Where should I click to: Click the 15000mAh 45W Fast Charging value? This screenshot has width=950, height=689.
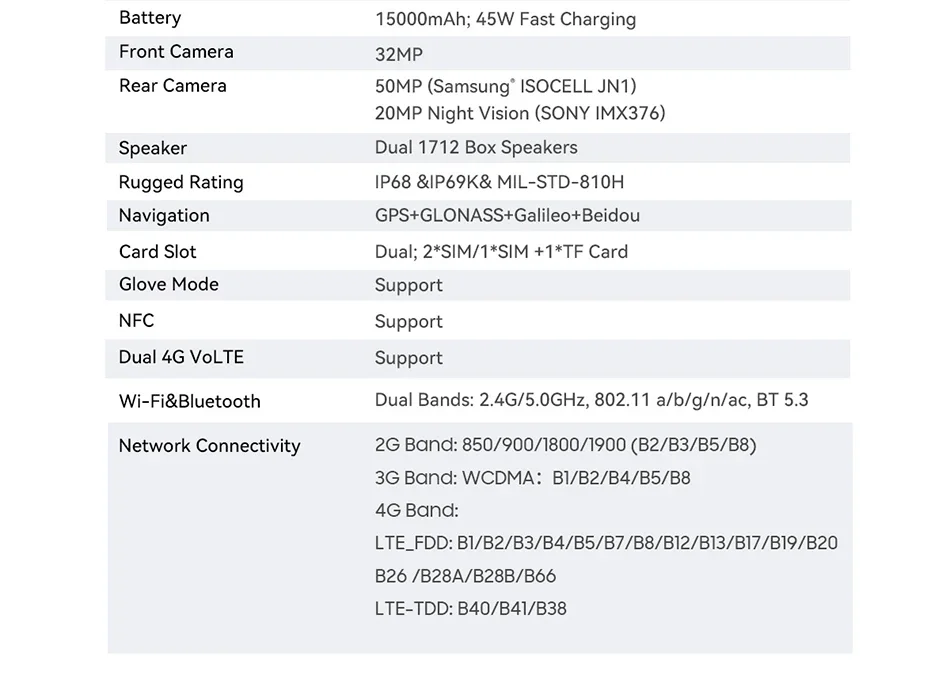click(x=505, y=19)
